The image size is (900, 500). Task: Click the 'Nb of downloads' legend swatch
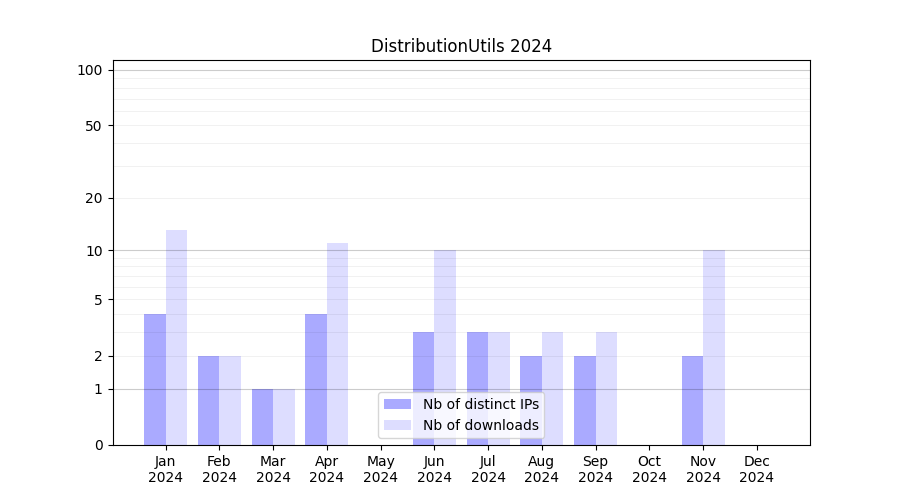point(397,425)
